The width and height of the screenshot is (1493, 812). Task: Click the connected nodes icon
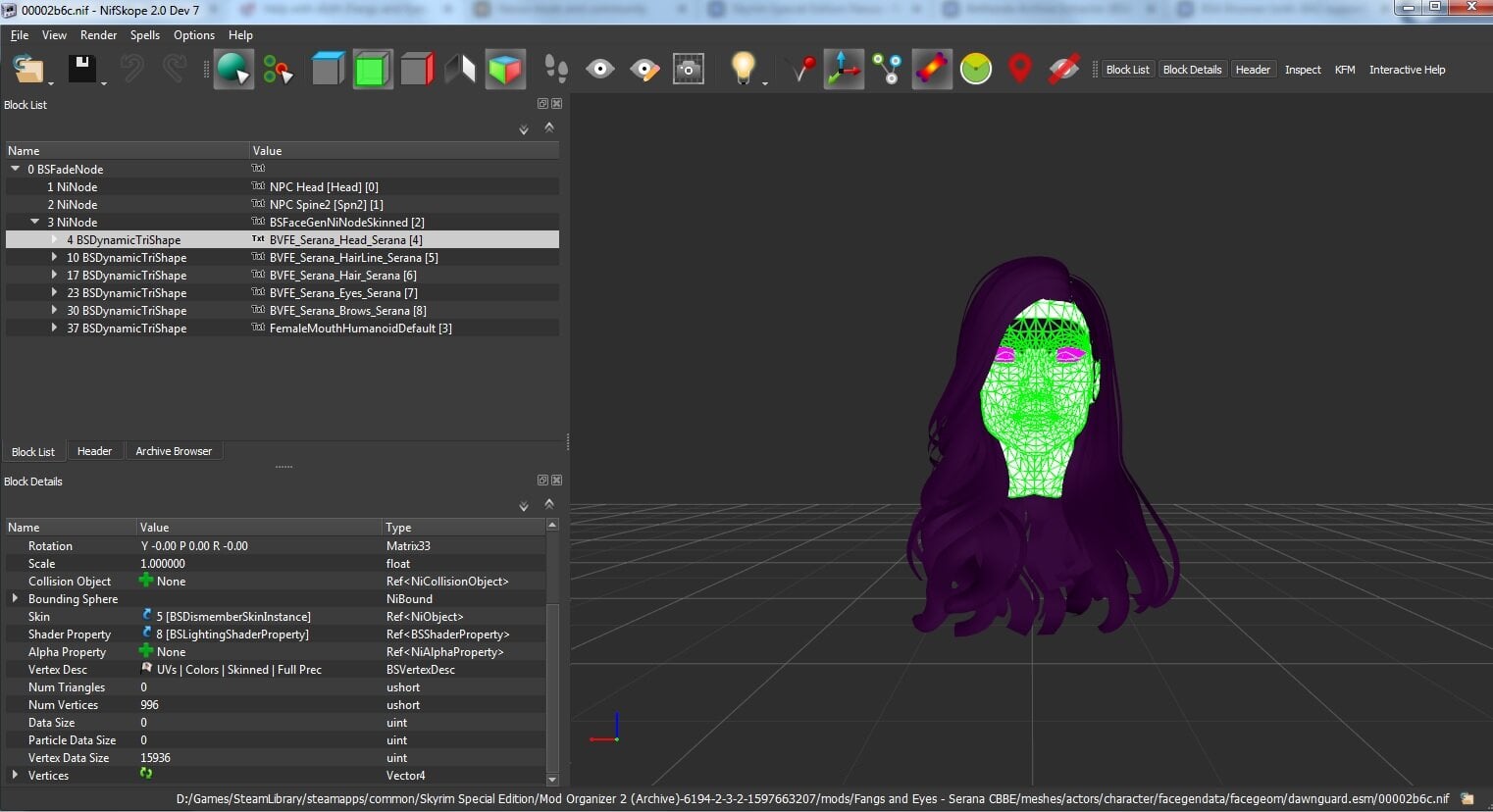click(888, 70)
